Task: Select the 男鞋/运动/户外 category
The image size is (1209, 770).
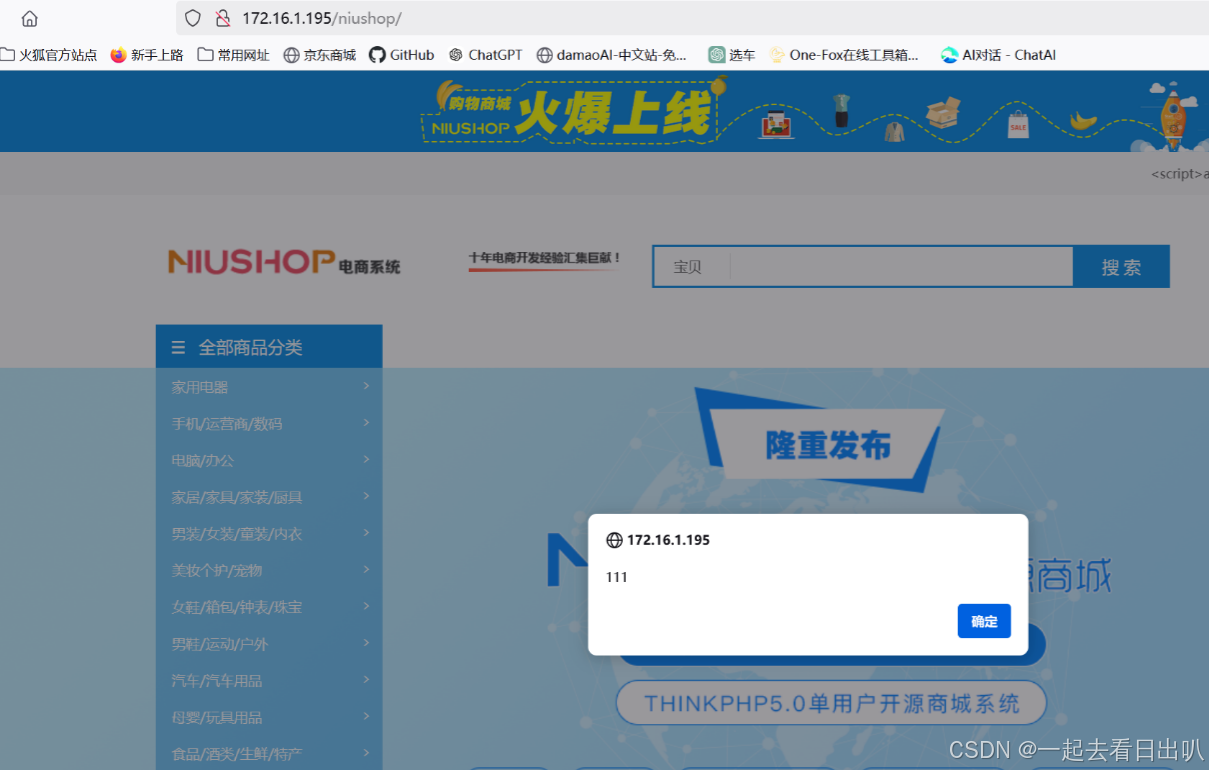Action: [x=220, y=644]
